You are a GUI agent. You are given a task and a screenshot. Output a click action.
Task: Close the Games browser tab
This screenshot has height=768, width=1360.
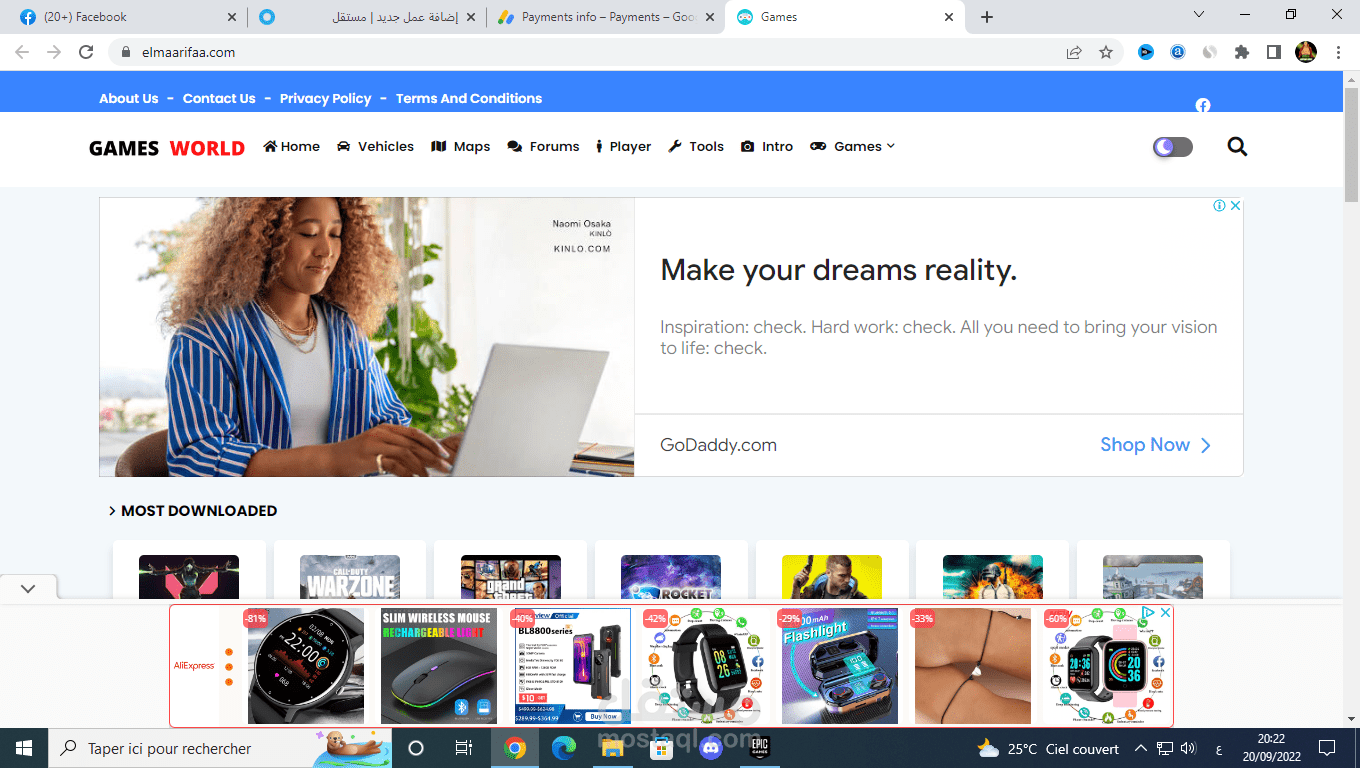tap(949, 17)
